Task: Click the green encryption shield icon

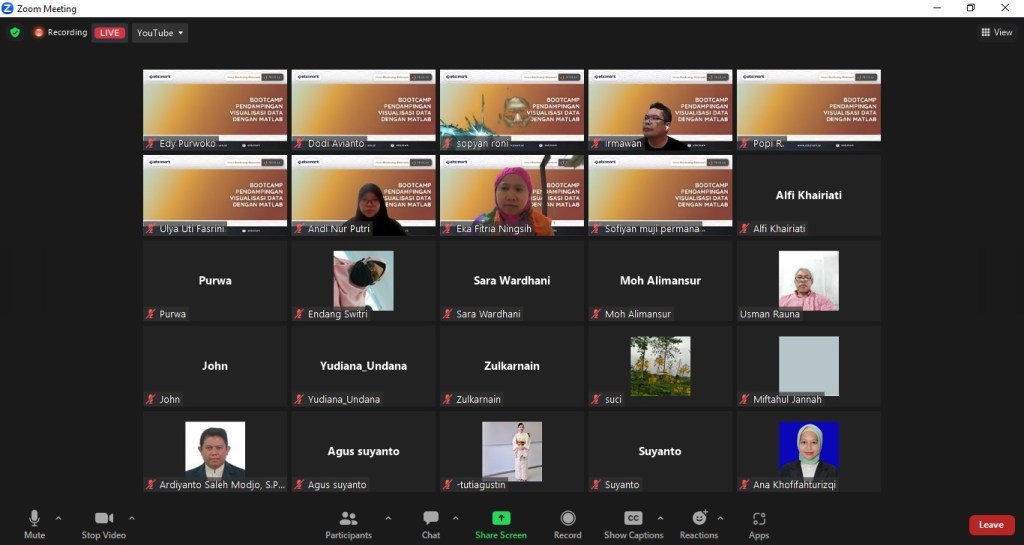Action: 15,32
